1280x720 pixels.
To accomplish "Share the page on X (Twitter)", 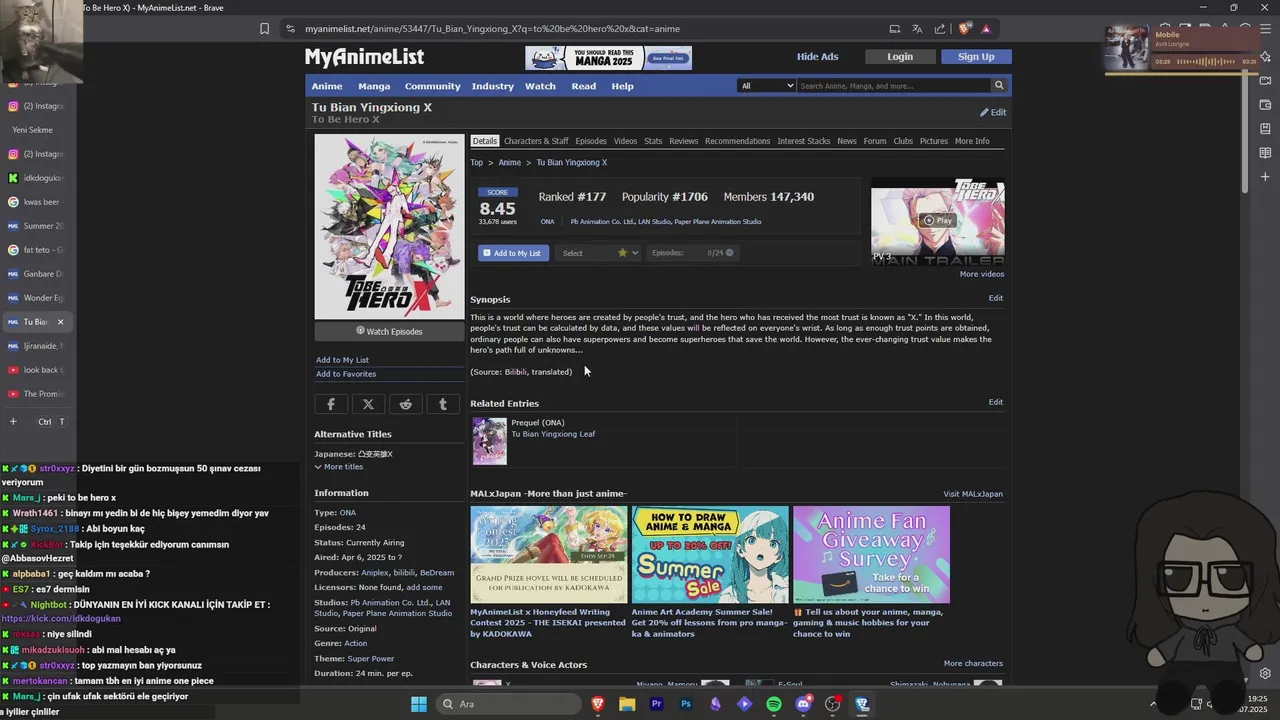I will pyautogui.click(x=368, y=404).
